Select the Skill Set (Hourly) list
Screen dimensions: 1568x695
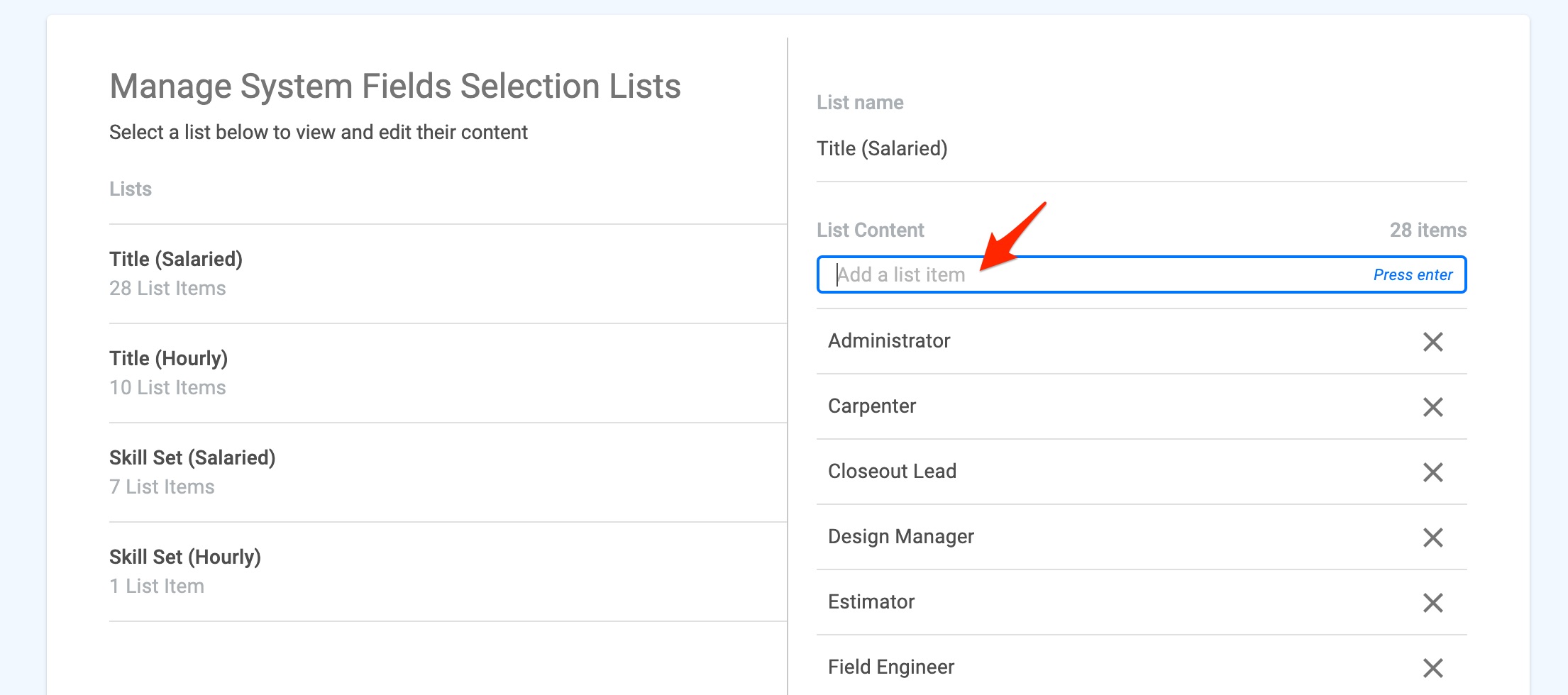(x=448, y=572)
